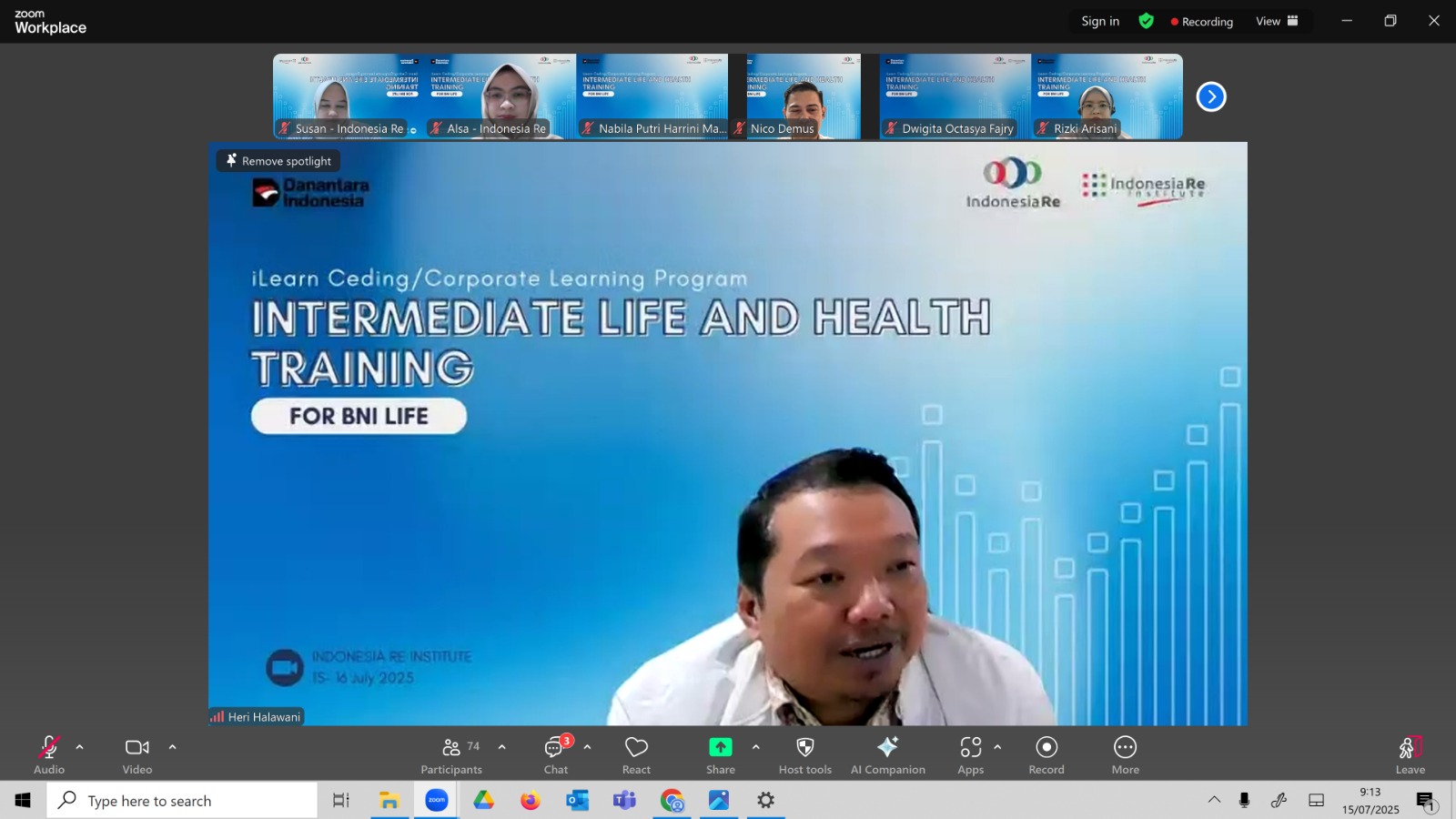
Task: Open the Participants panel
Action: point(451,755)
